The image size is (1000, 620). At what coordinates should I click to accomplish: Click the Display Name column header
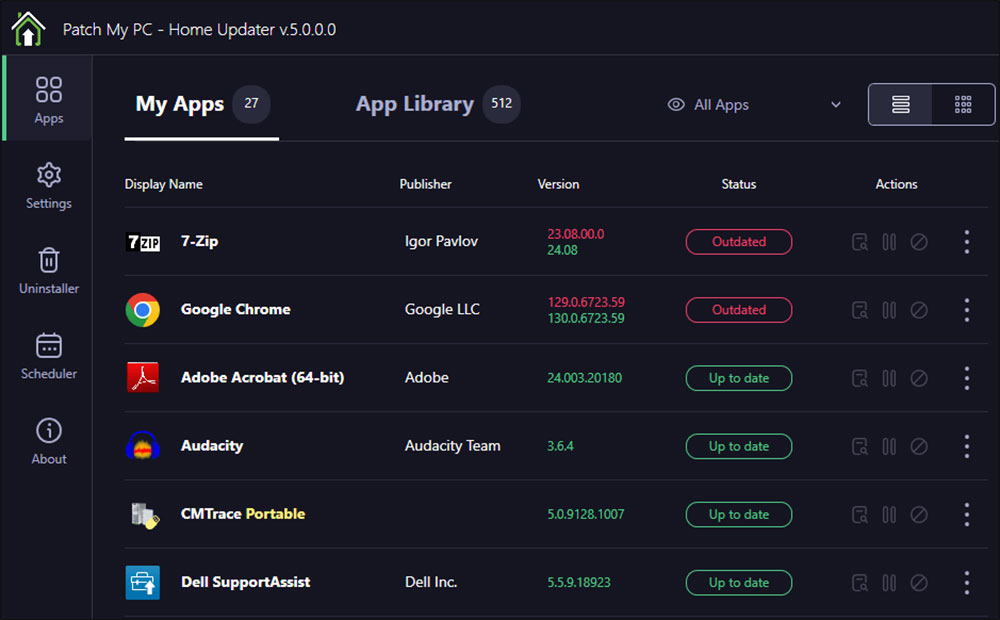(163, 184)
